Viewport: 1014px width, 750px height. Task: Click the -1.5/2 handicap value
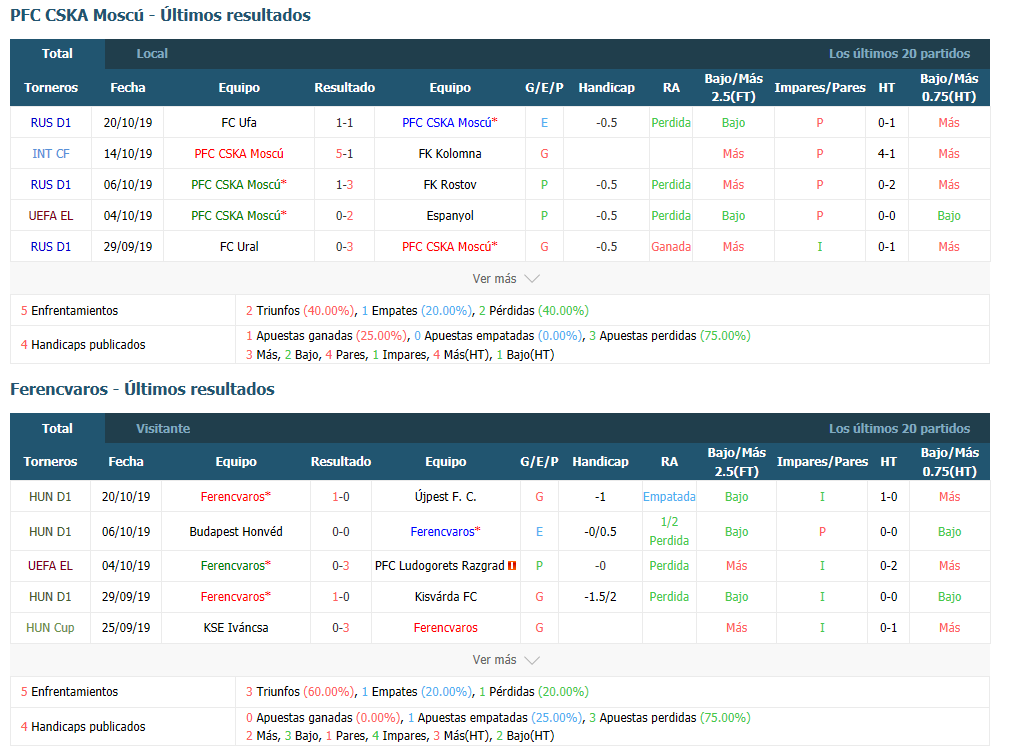tap(600, 596)
